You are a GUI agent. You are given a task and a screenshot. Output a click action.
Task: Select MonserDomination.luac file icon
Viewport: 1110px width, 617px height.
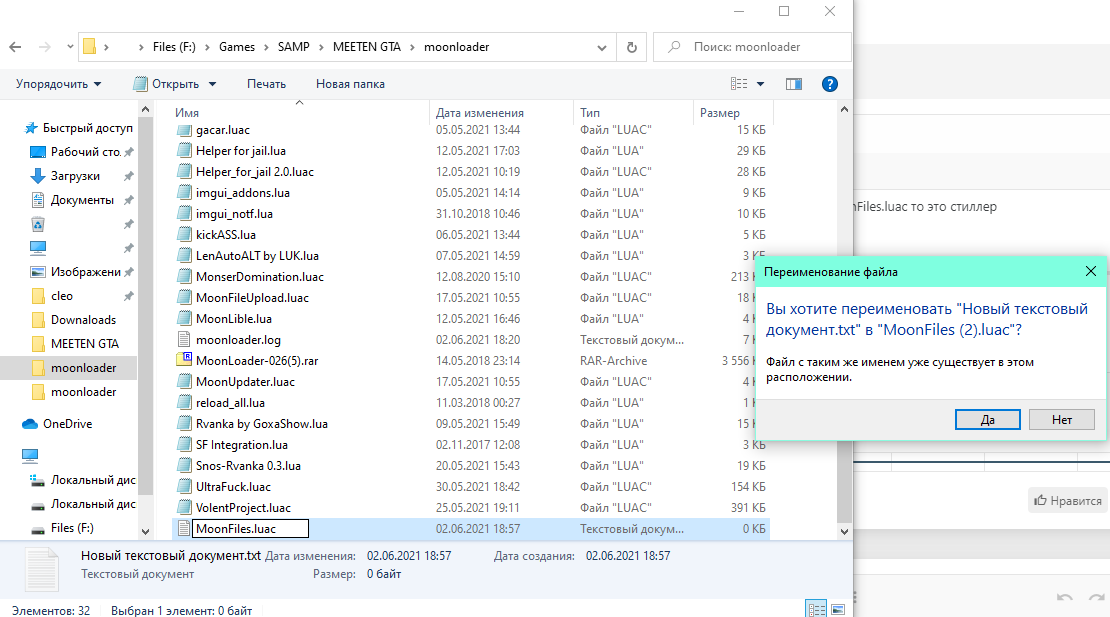tap(184, 277)
